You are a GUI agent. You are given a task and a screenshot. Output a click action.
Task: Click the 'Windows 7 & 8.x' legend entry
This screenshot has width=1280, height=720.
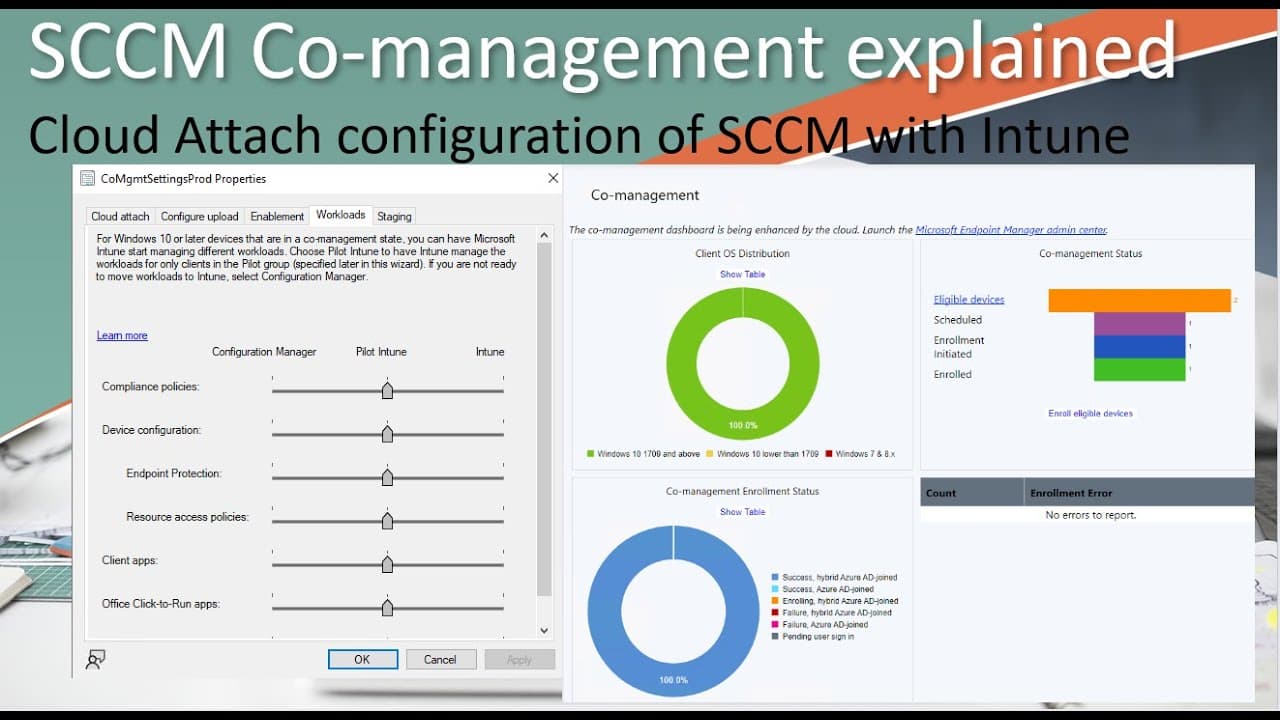coord(860,454)
